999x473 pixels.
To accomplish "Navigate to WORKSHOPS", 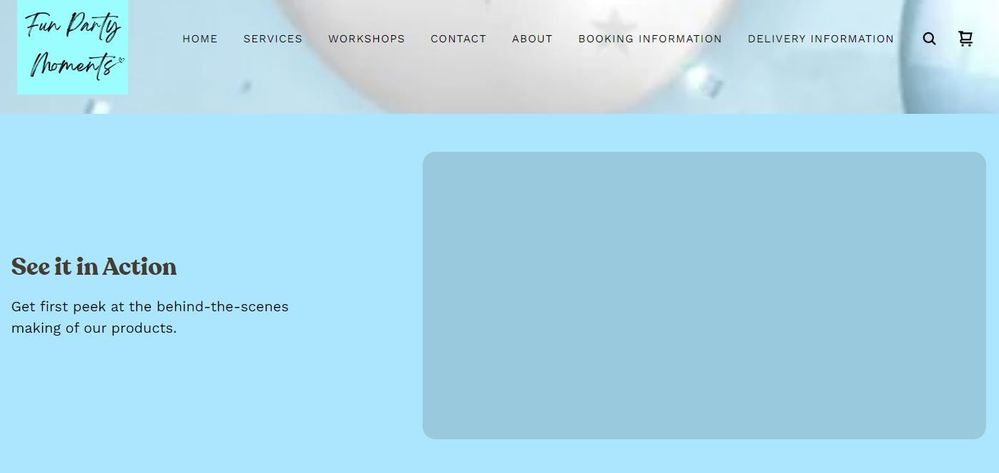I will (x=366, y=39).
